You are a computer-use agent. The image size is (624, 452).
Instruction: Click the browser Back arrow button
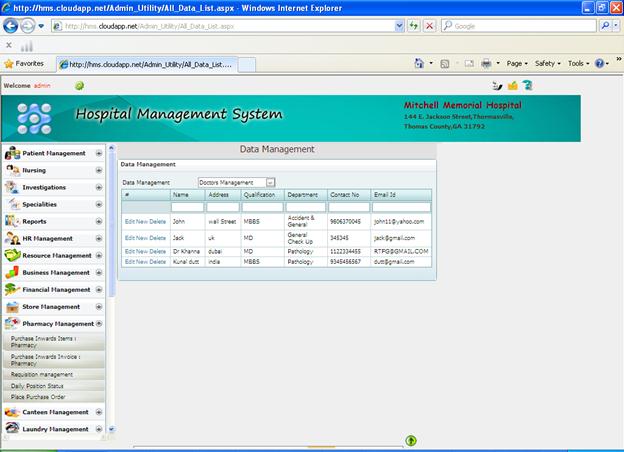(x=11, y=26)
